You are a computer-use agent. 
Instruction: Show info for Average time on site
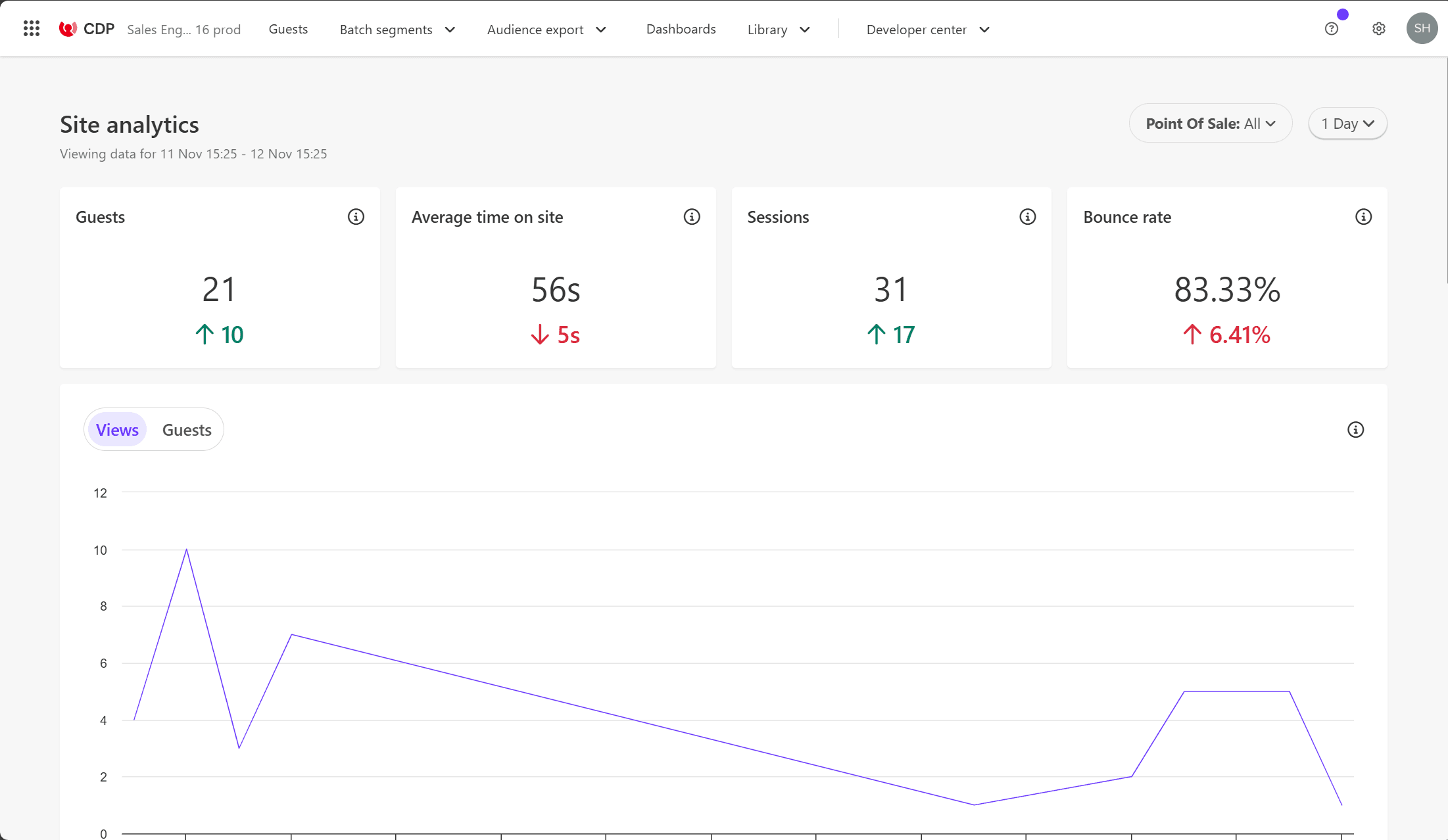[692, 217]
